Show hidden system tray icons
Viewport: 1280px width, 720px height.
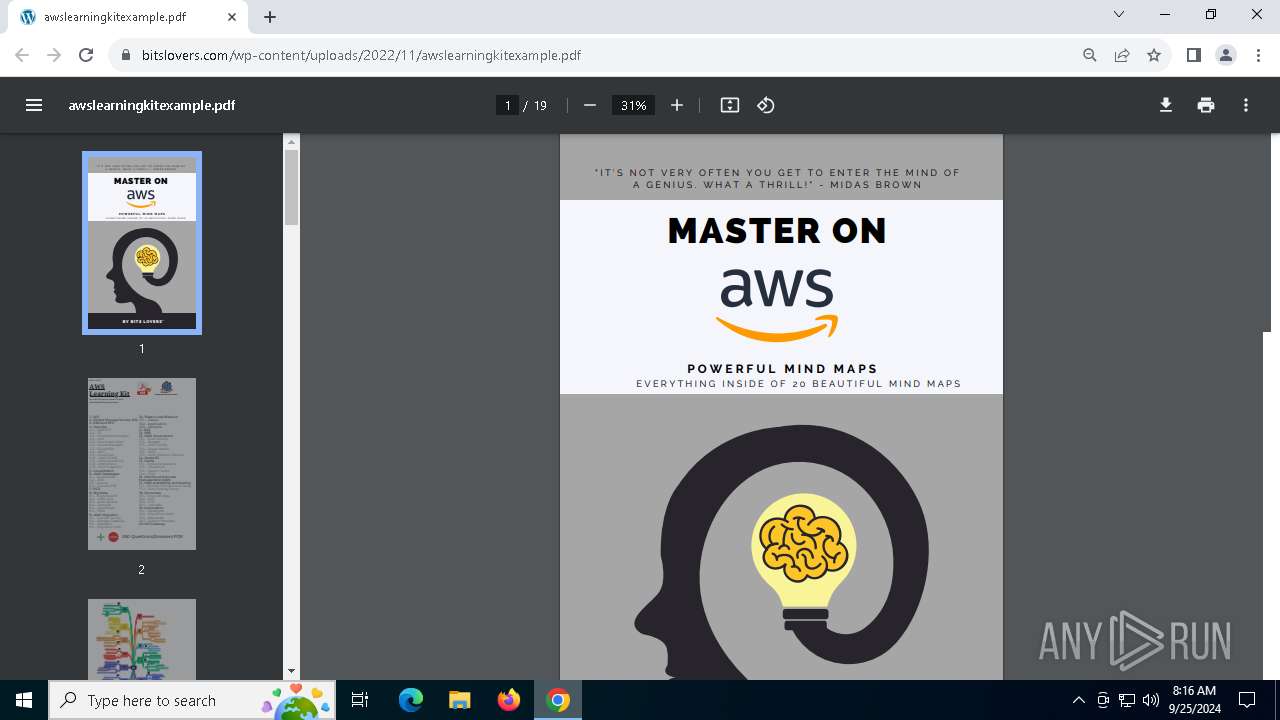(x=1079, y=700)
